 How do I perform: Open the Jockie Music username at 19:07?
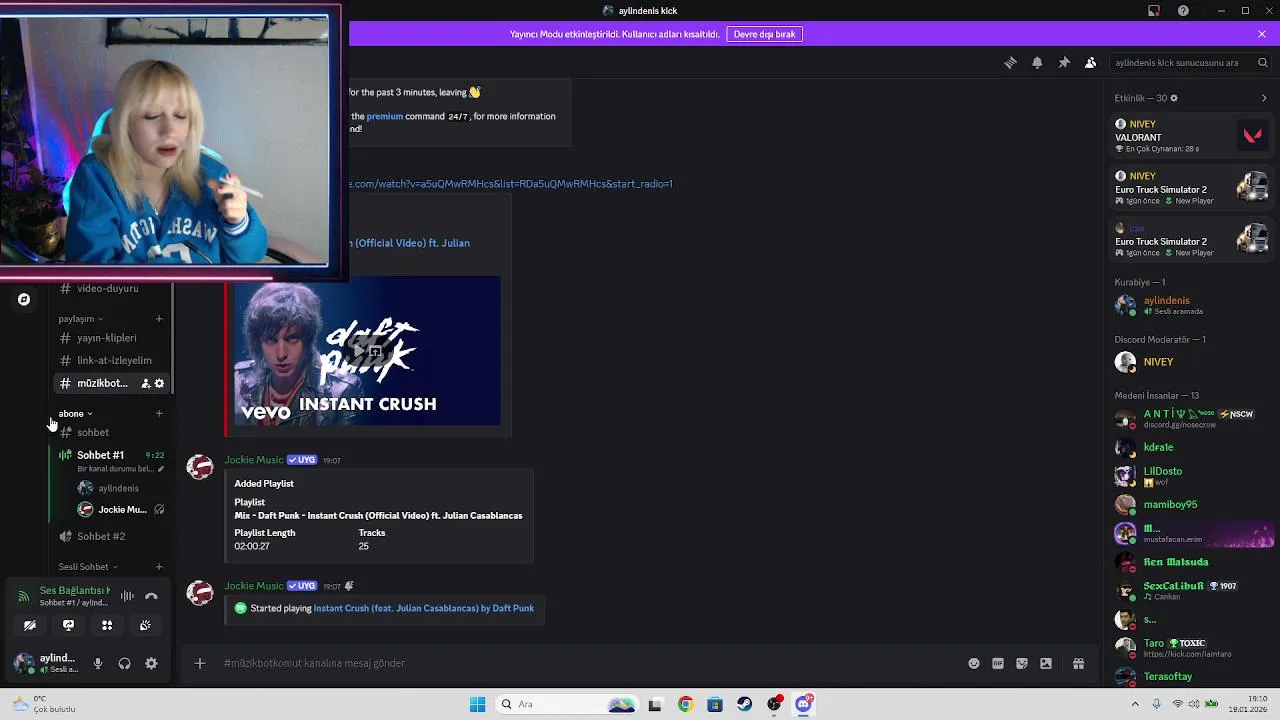click(x=254, y=460)
